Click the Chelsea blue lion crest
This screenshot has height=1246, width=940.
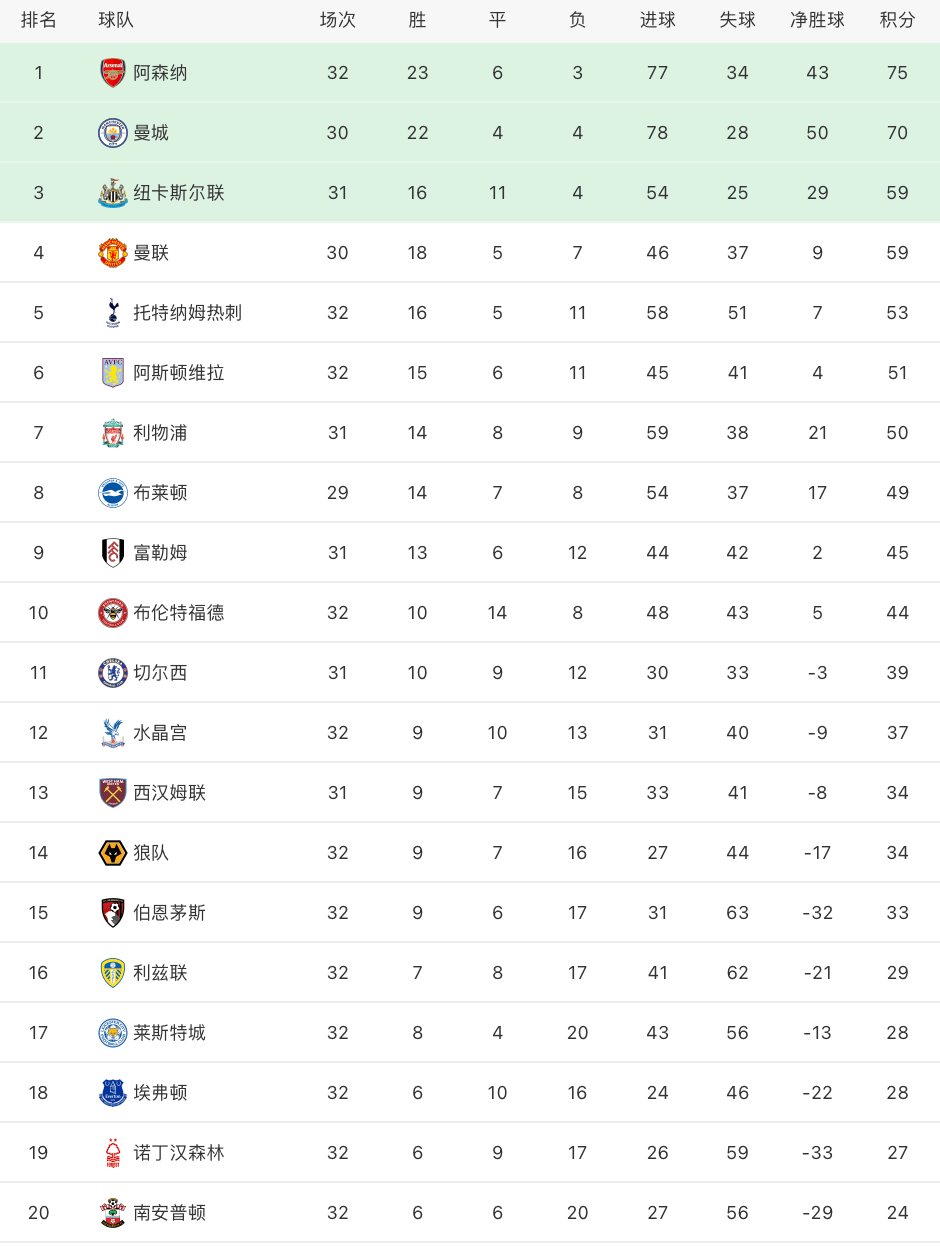tap(113, 672)
